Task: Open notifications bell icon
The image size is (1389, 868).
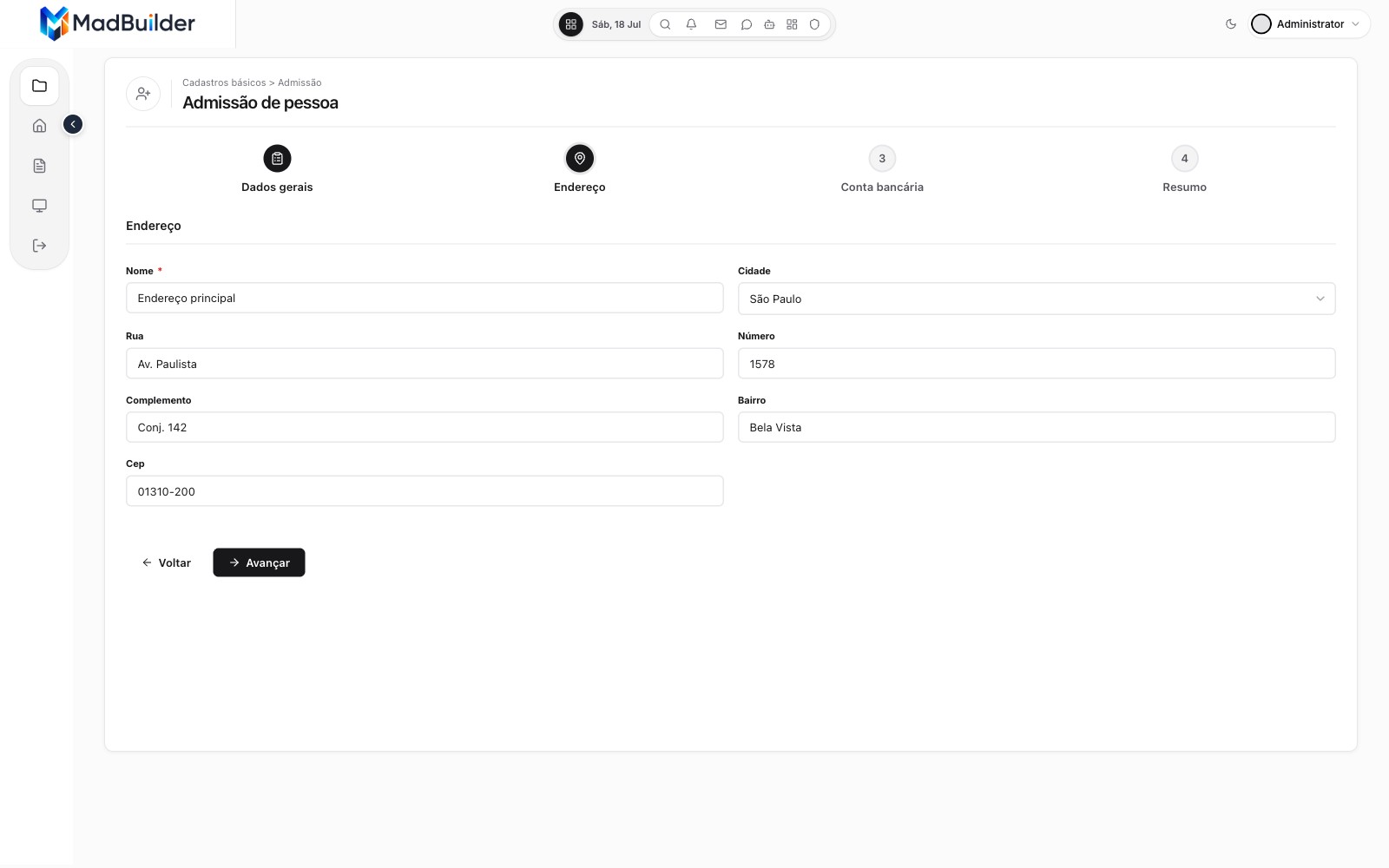Action: click(x=691, y=24)
